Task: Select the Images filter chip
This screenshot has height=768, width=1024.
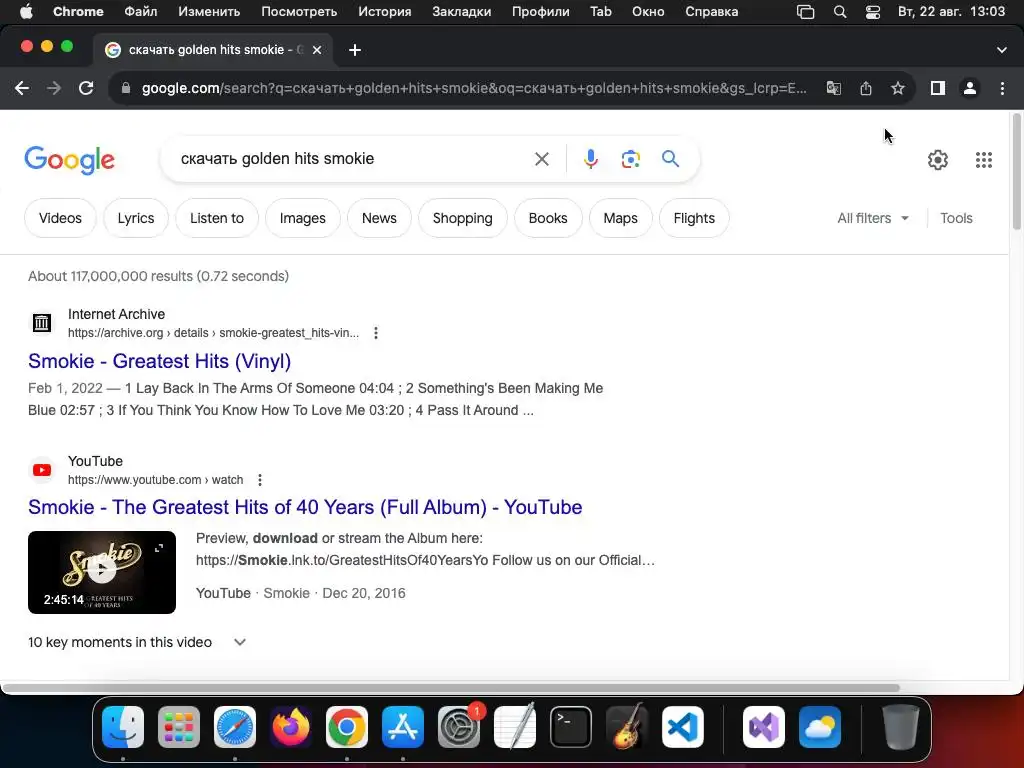Action: (x=302, y=218)
